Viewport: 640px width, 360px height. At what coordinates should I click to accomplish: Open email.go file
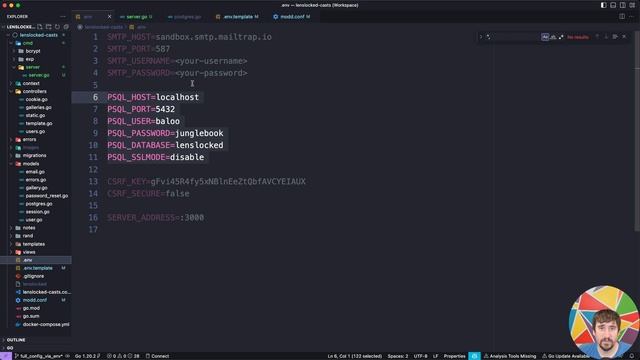coord(36,172)
